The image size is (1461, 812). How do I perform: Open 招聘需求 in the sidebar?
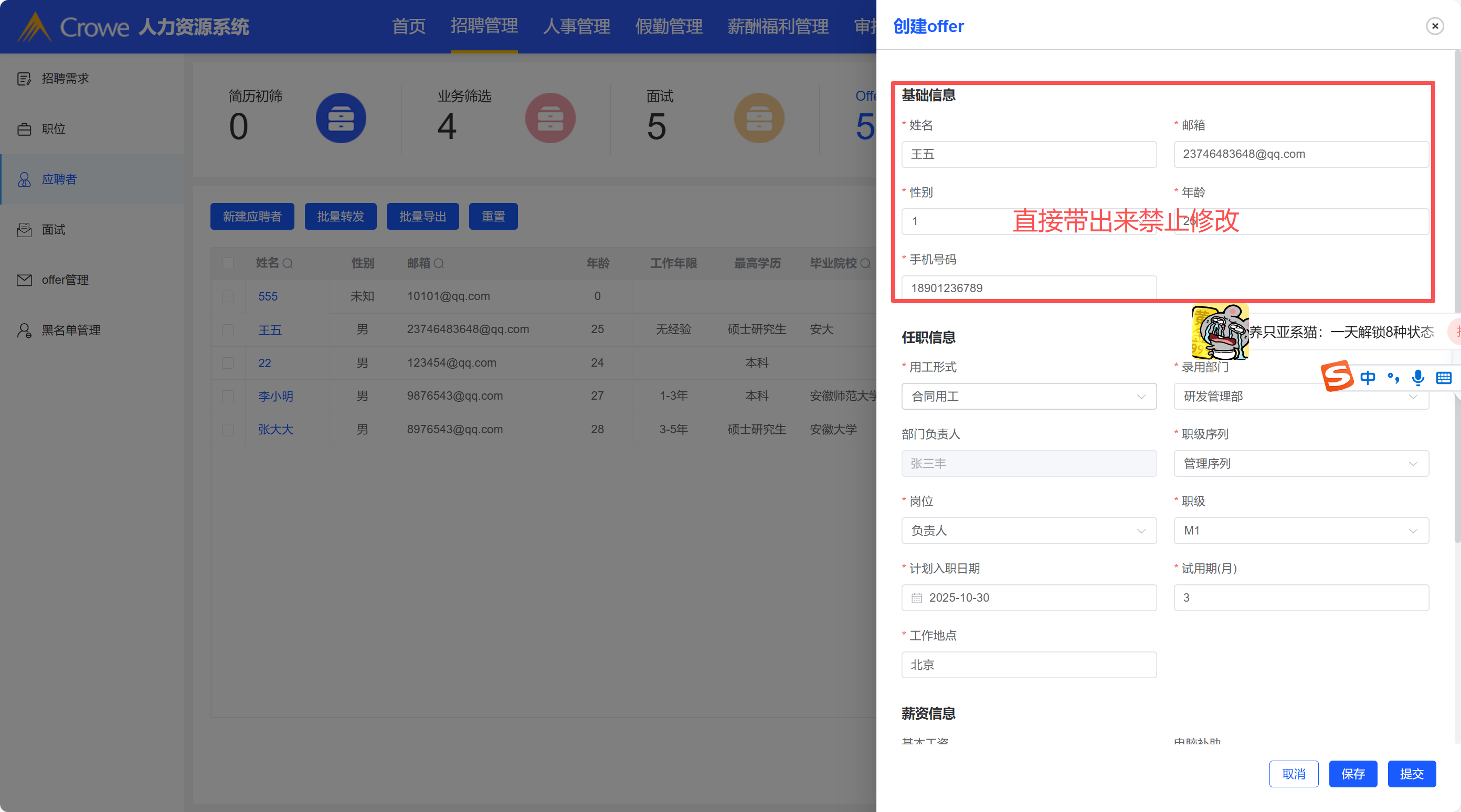coord(65,78)
